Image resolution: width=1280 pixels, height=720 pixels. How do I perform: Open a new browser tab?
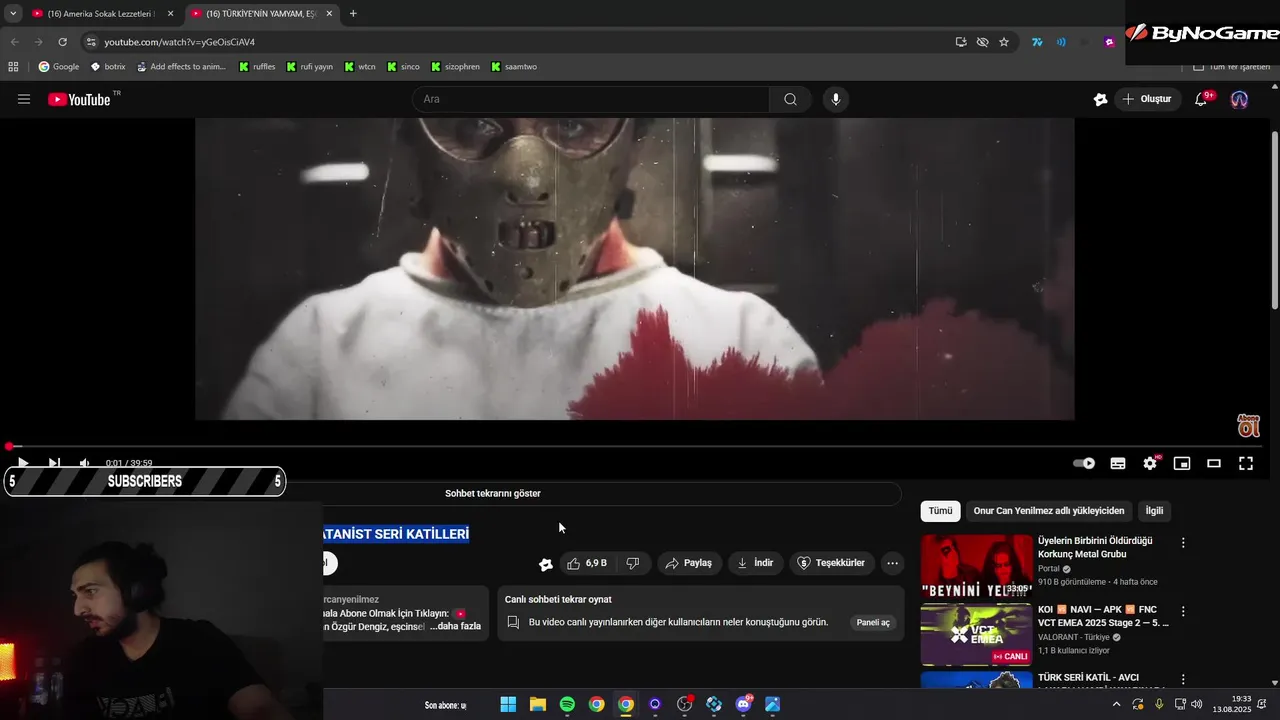coord(353,14)
